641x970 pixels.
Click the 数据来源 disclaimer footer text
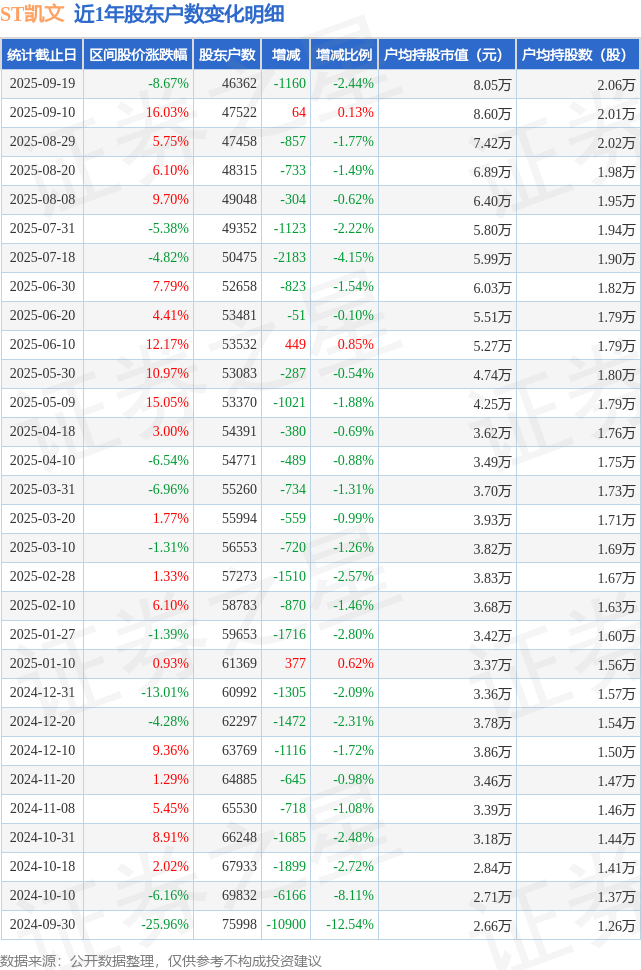tap(160, 960)
